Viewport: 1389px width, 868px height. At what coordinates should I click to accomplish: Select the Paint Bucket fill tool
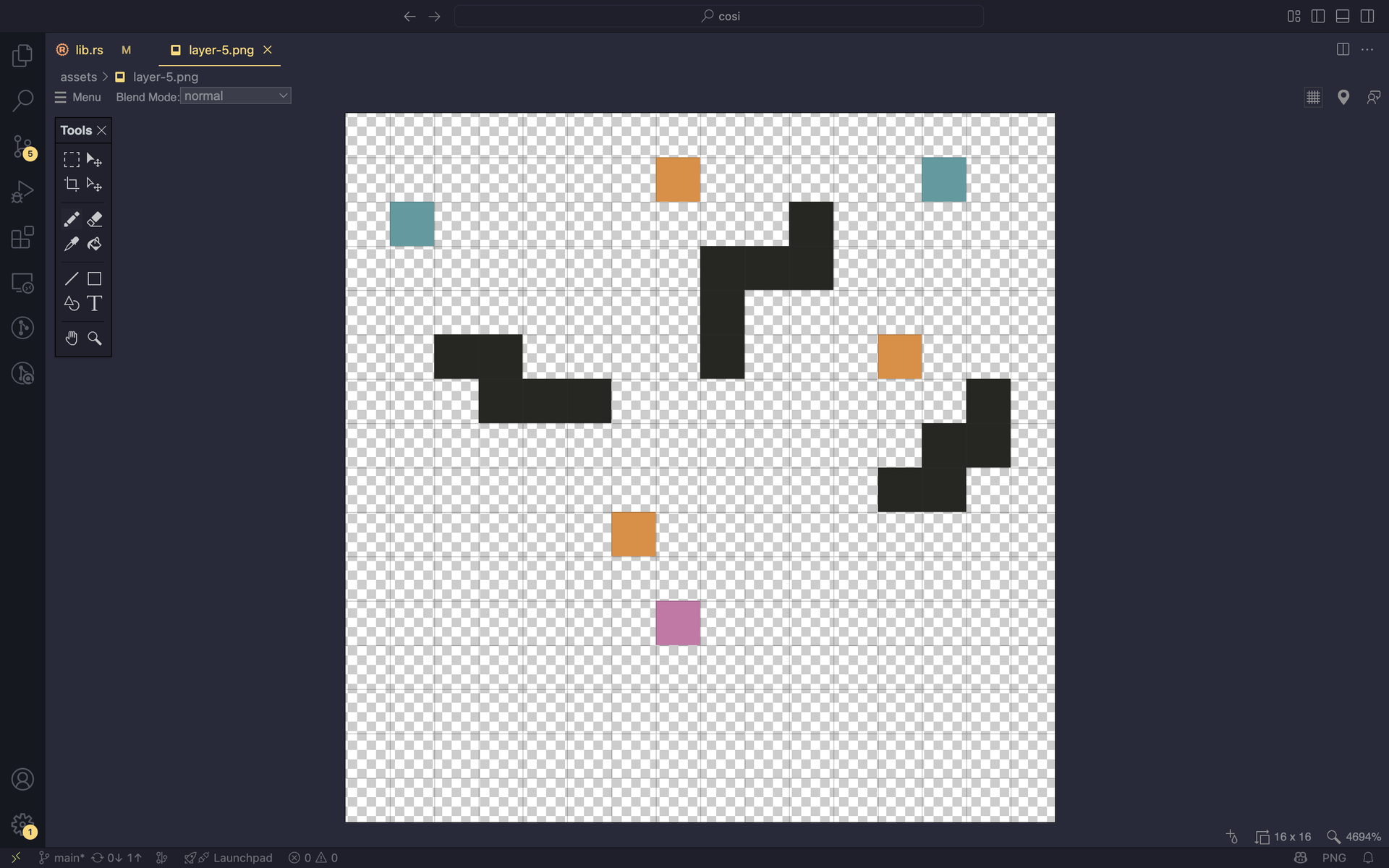click(x=95, y=244)
